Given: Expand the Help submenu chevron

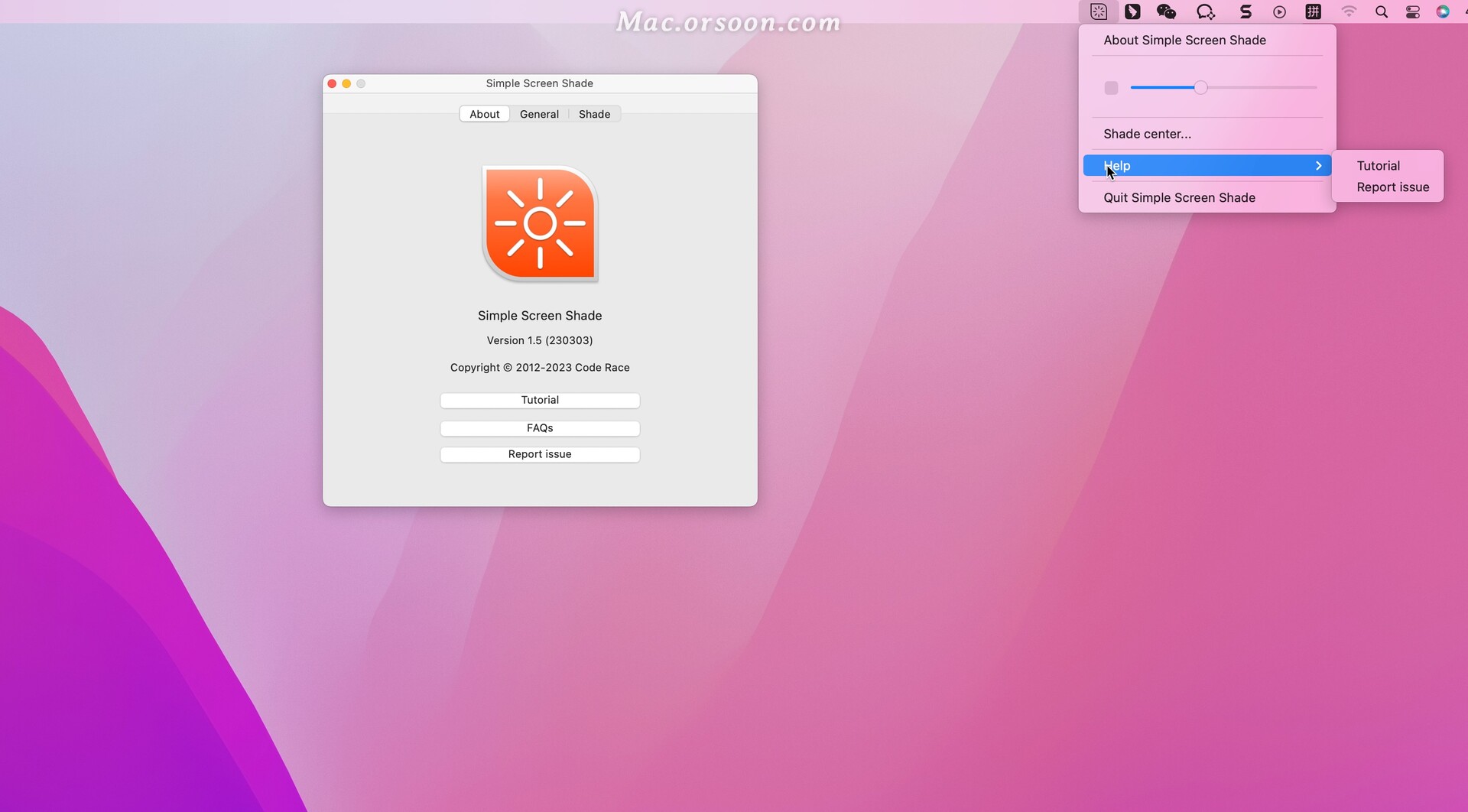Looking at the screenshot, I should [x=1318, y=165].
